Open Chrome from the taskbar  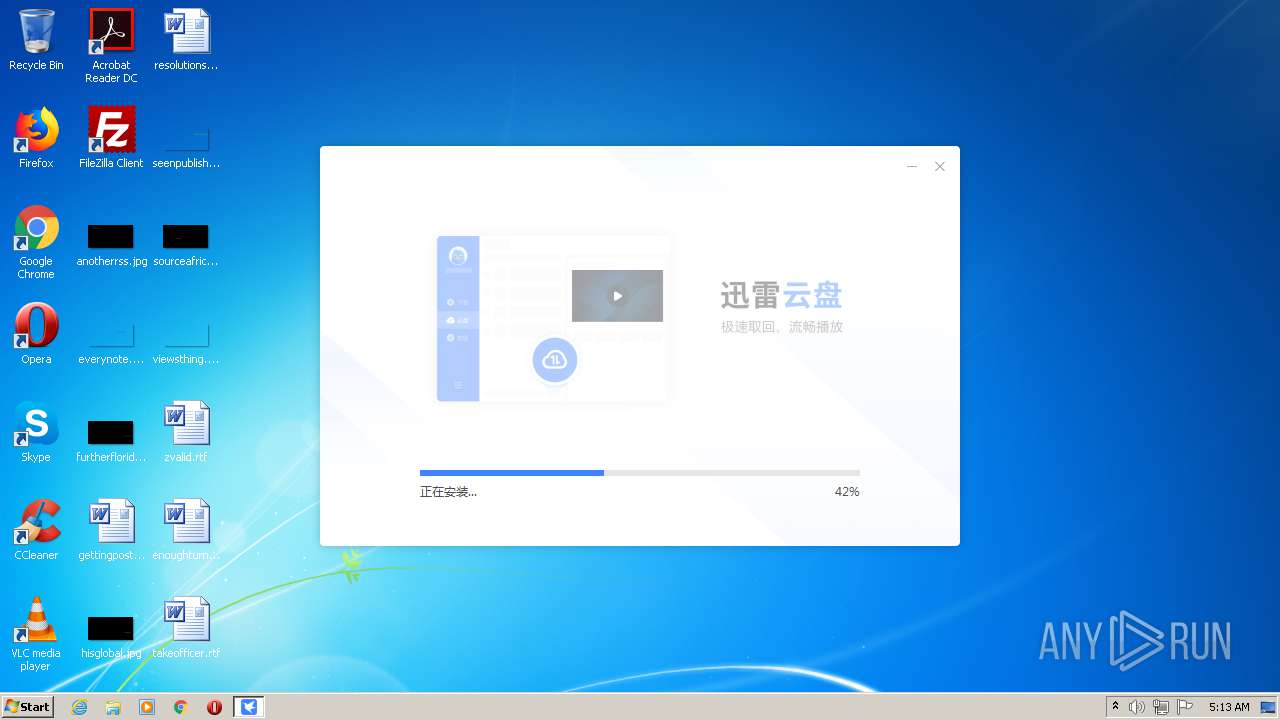click(181, 707)
